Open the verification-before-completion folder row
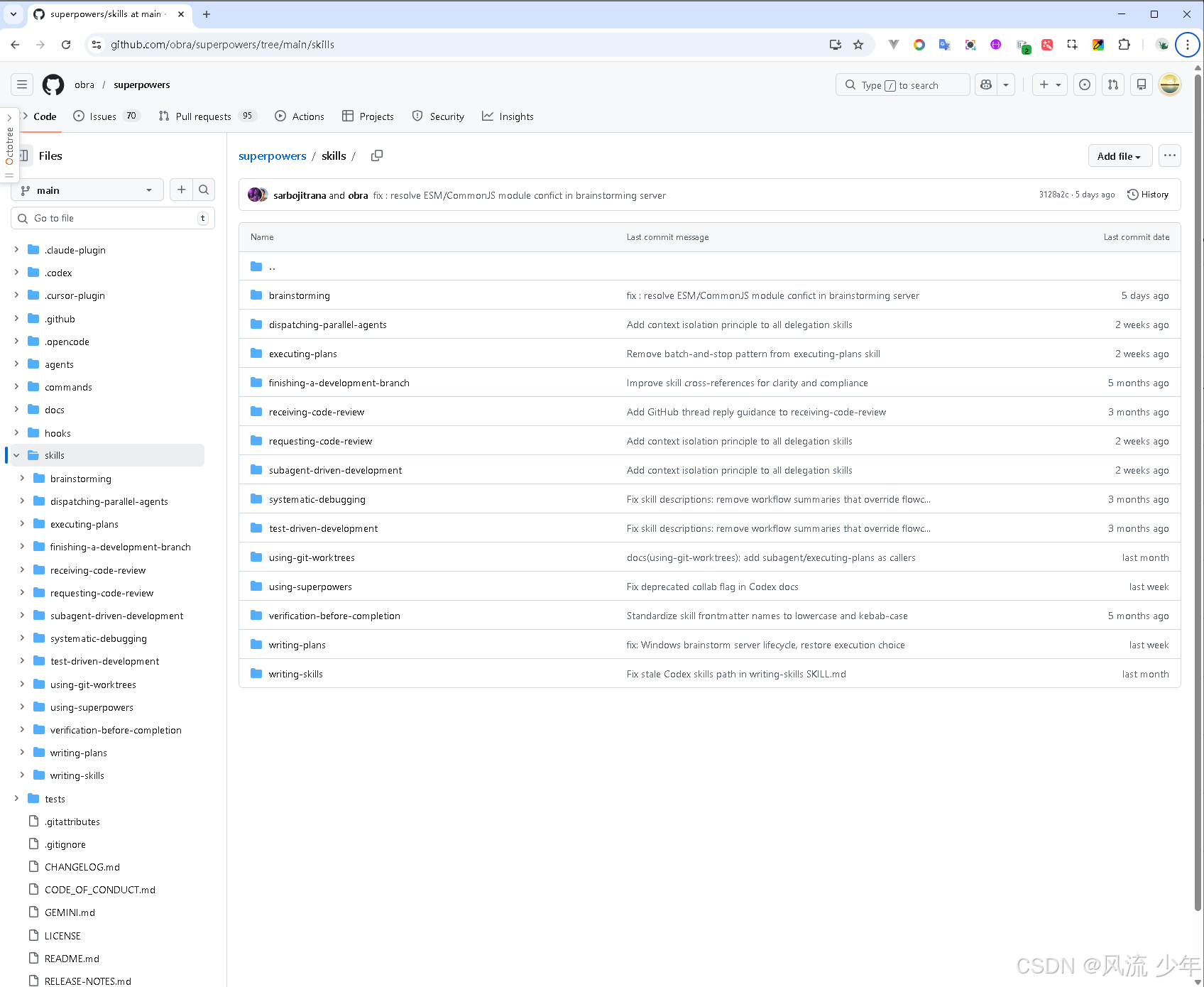The width and height of the screenshot is (1204, 987). [710, 616]
